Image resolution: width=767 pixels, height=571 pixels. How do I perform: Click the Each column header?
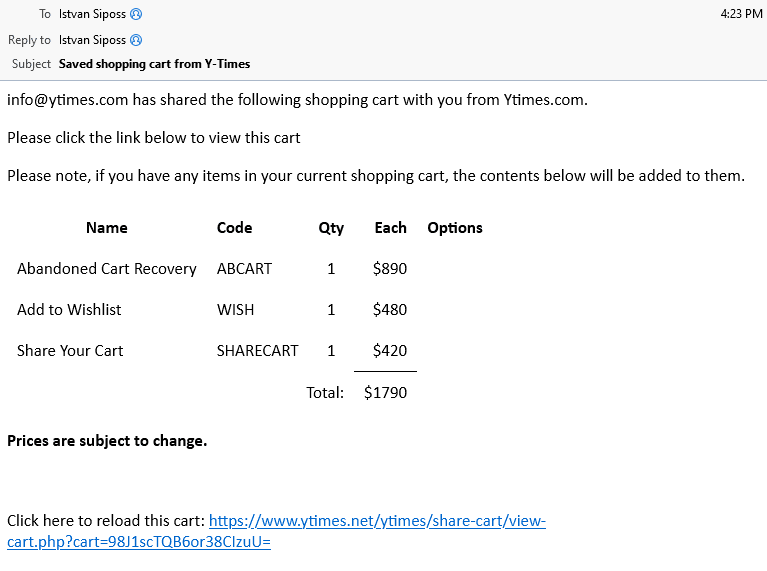(x=390, y=228)
